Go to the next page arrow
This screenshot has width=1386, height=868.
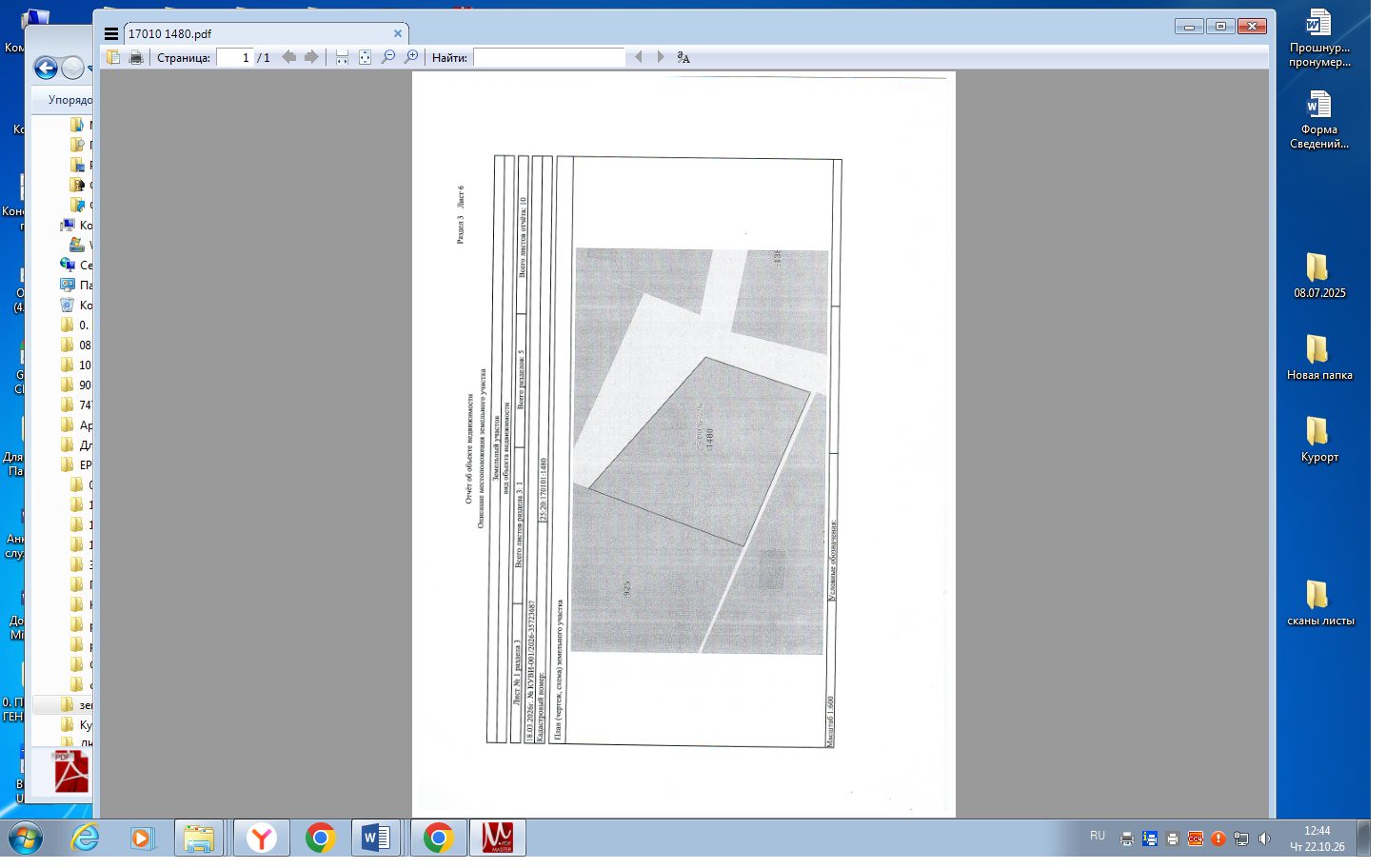(x=311, y=58)
